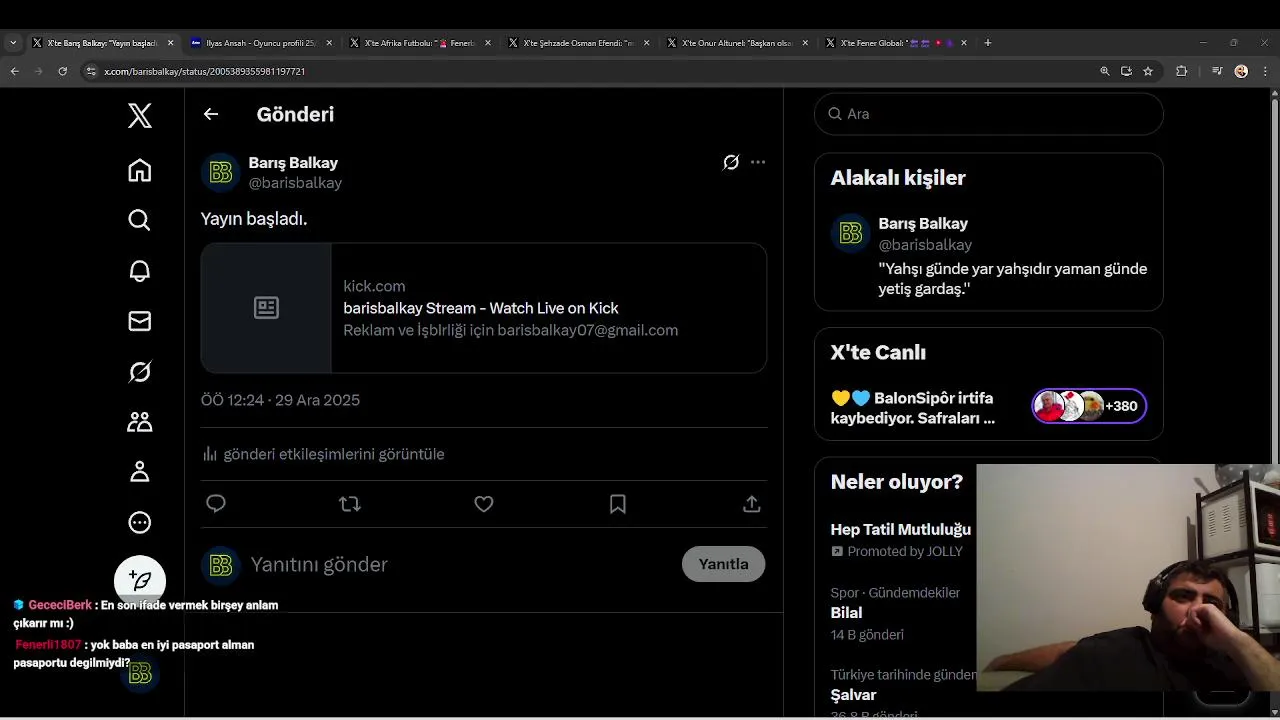Click the X logo in the sidebar
Screen dimensions: 1280x720
click(140, 115)
